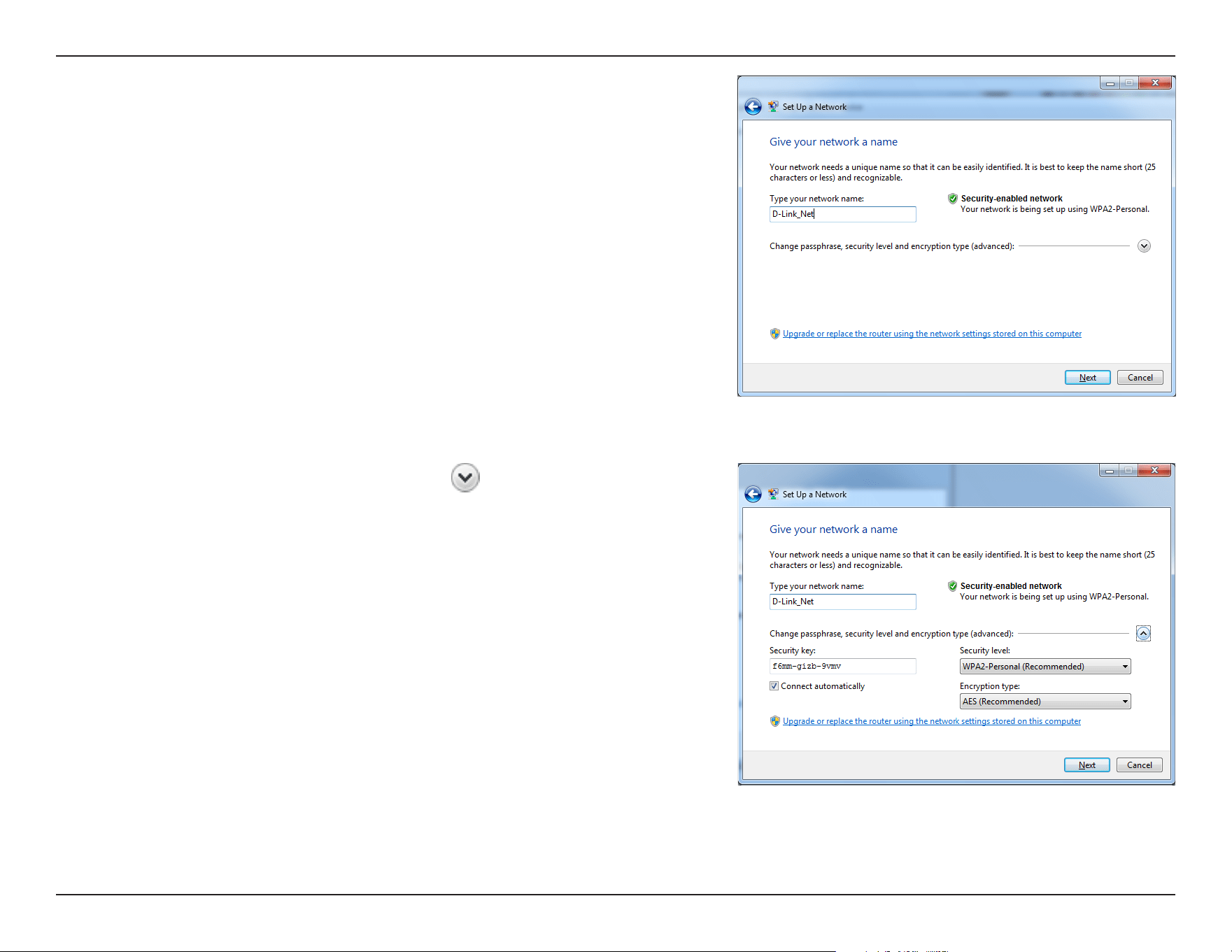
Task: Click Cancel in the lower dialog
Action: click(x=1139, y=765)
